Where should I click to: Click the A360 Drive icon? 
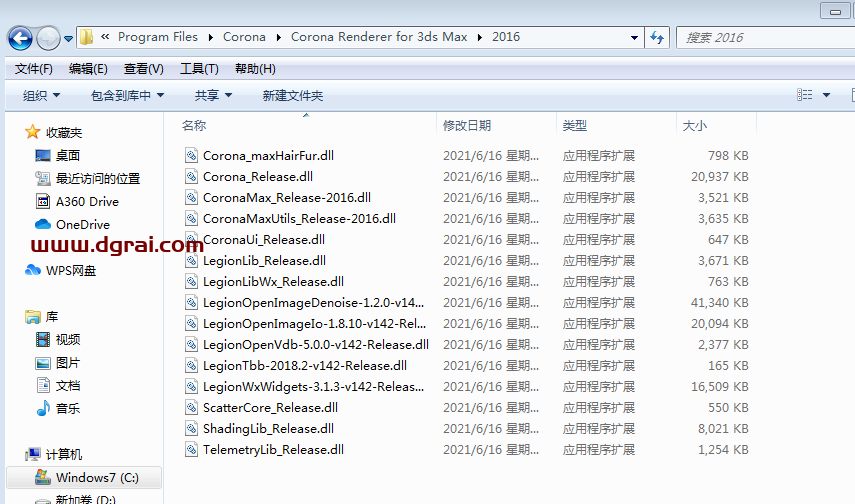click(x=43, y=201)
